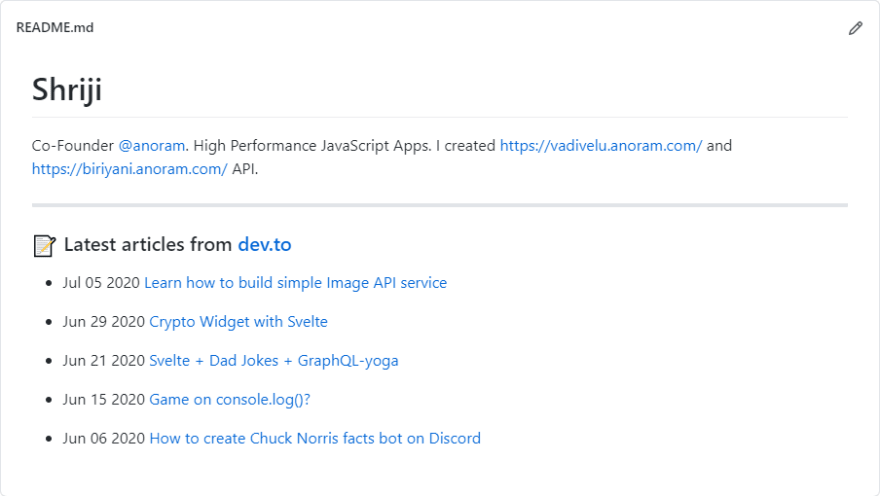Viewport: 880px width, 496px height.
Task: Open 'How to create Chuck Norris facts bot on Discord'
Action: [x=315, y=438]
